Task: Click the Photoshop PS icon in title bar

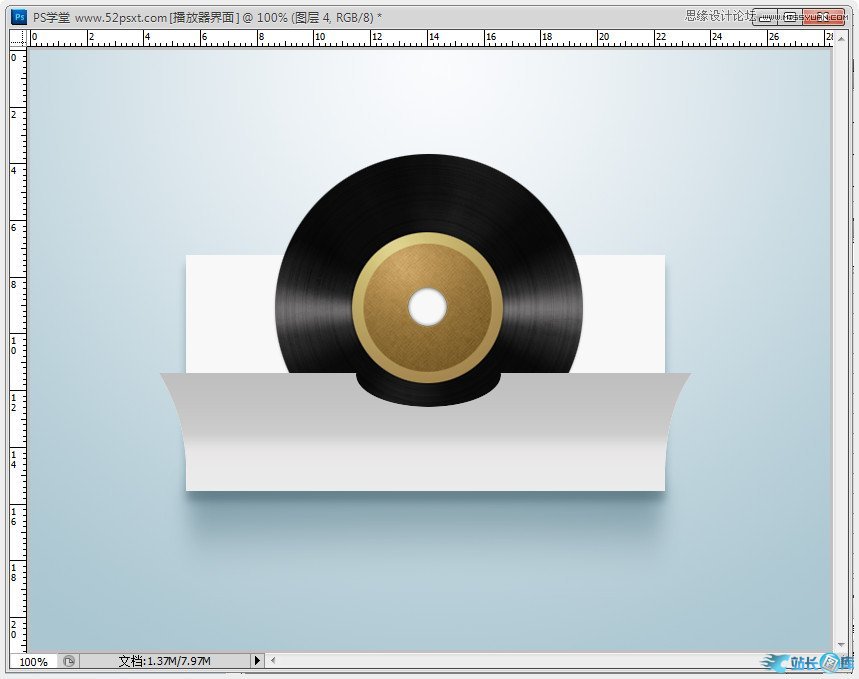Action: point(18,17)
